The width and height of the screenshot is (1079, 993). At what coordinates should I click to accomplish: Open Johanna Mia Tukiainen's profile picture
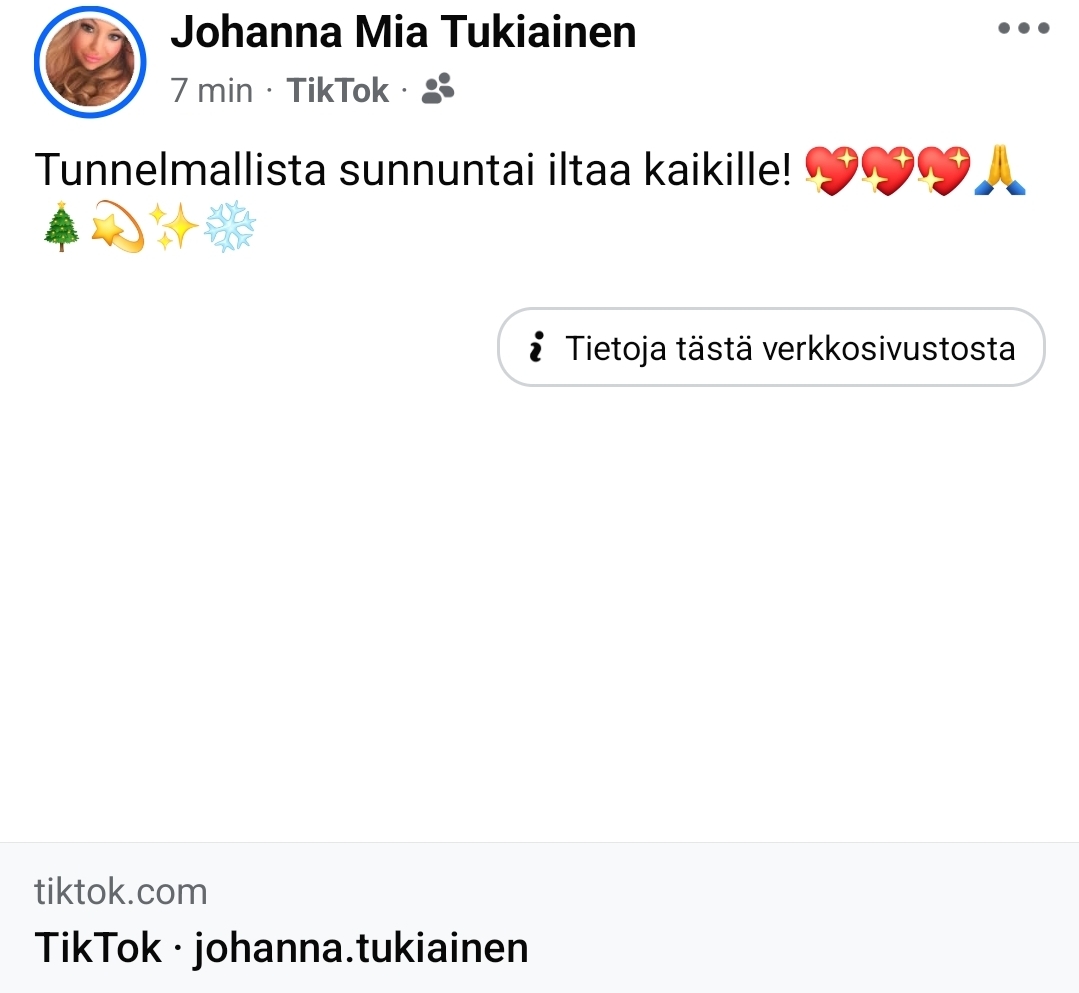coord(90,62)
